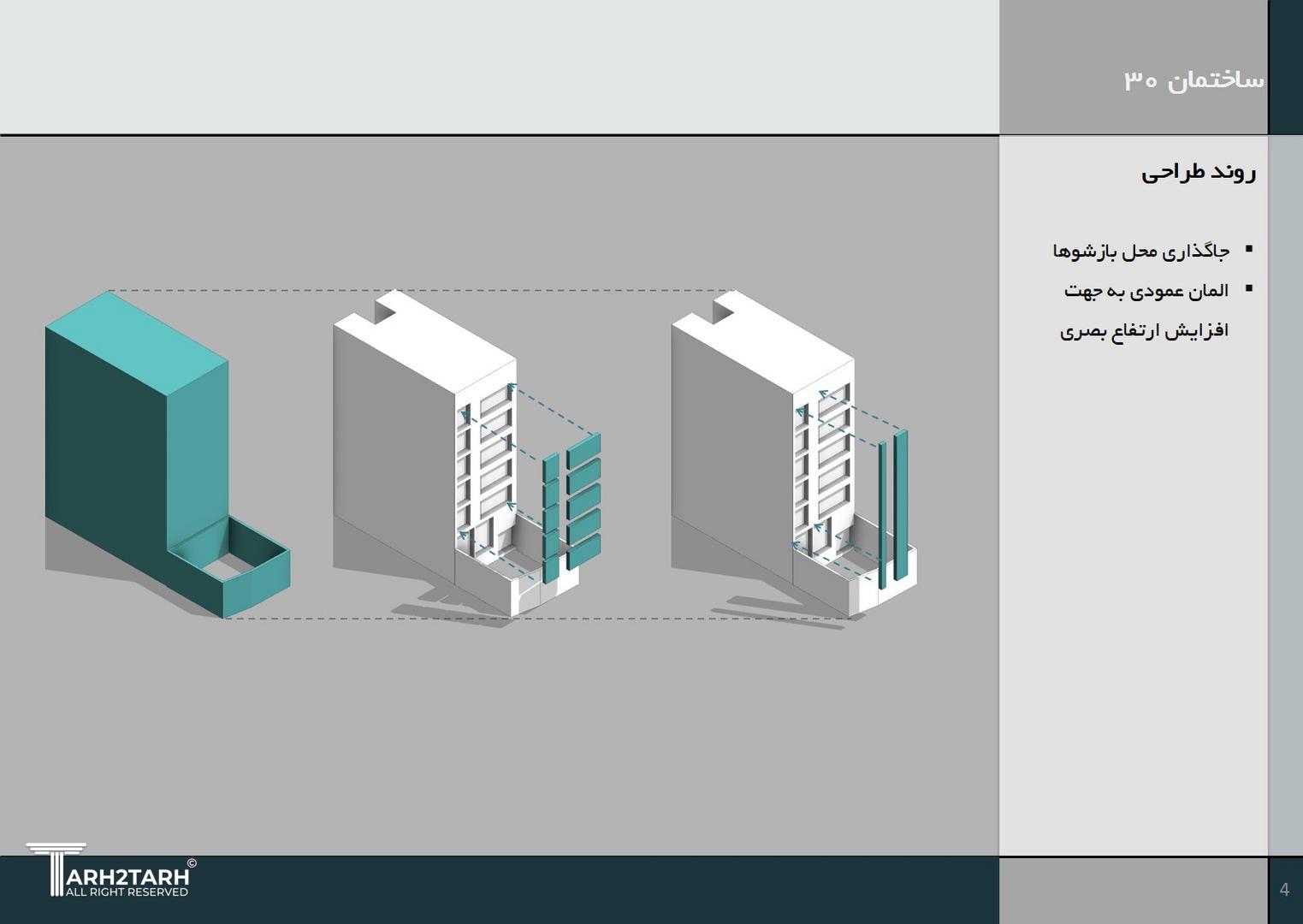Image resolution: width=1303 pixels, height=924 pixels.
Task: Click the TARH2TARH column logo icon
Action: (56, 868)
